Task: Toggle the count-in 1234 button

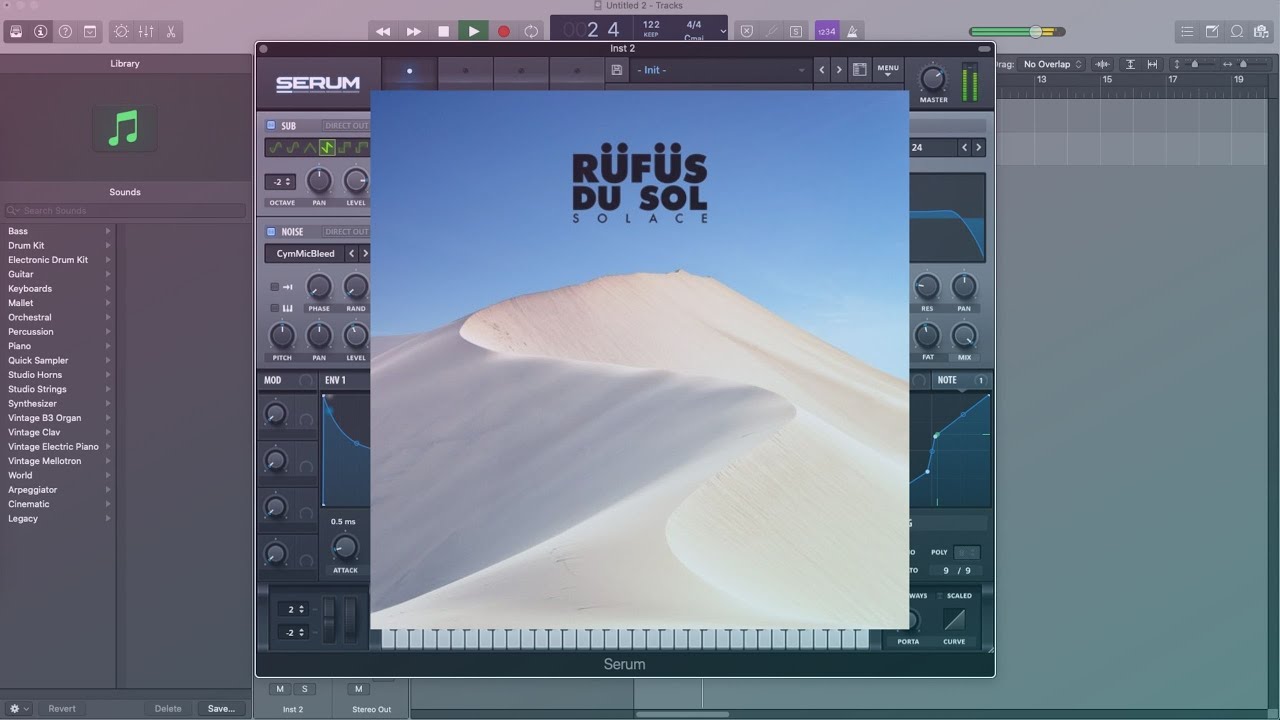Action: [827, 31]
